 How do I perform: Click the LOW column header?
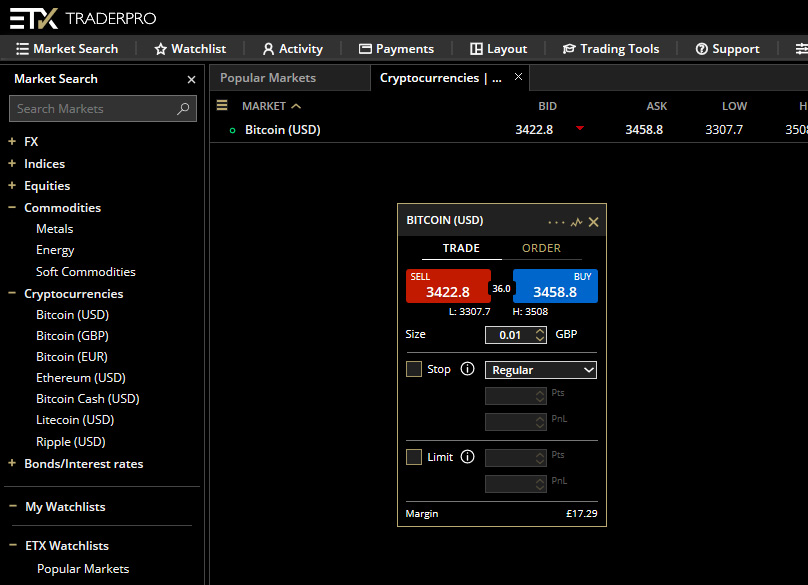pyautogui.click(x=734, y=106)
